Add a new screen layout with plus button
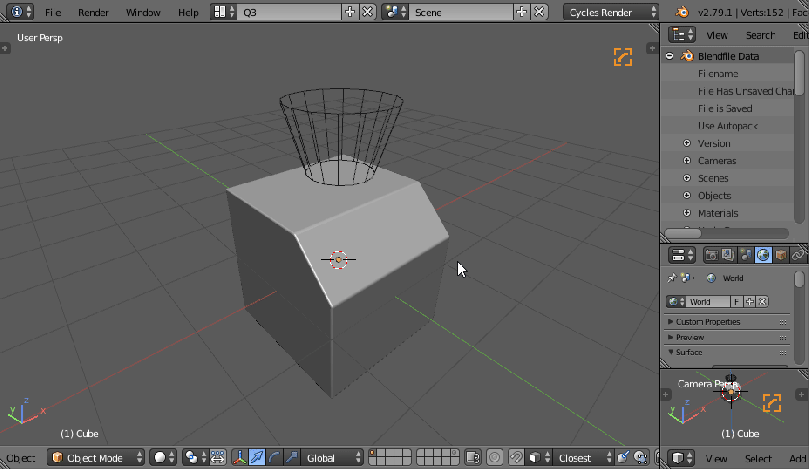 tap(350, 12)
